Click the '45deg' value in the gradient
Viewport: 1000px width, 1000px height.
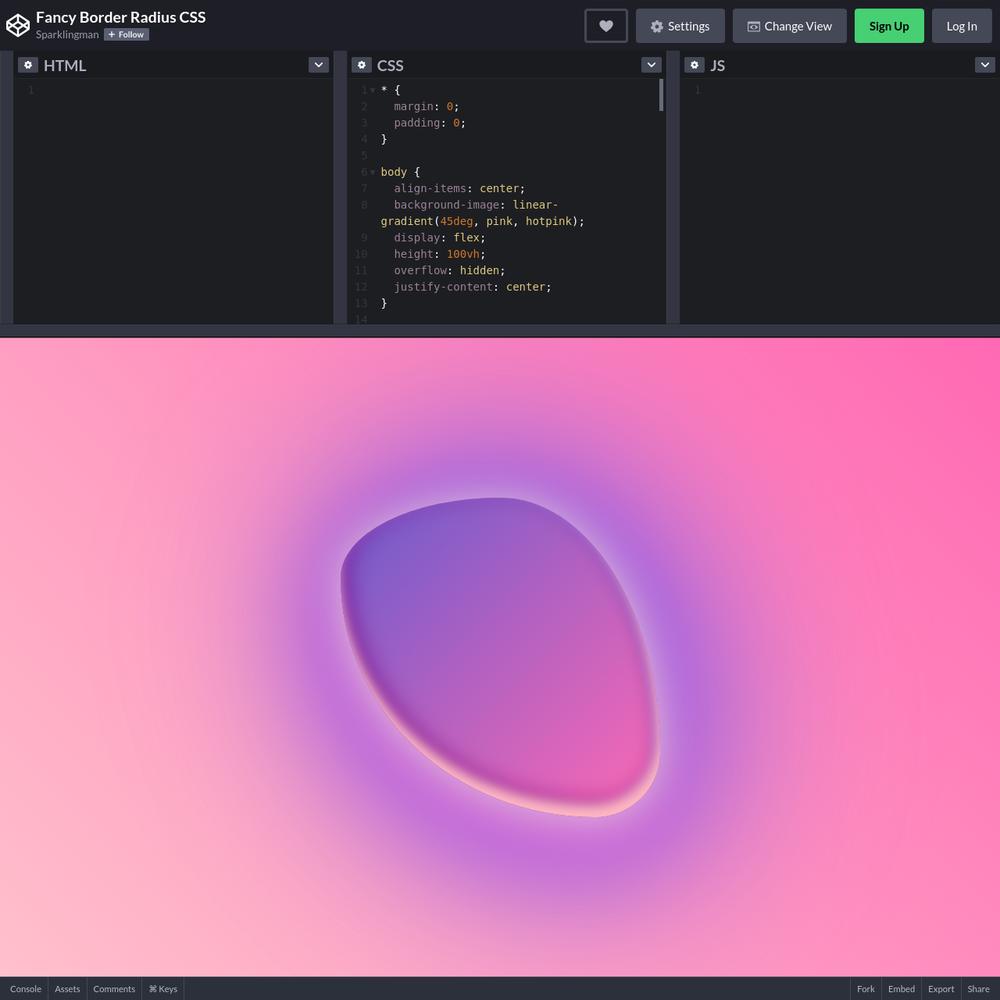point(457,221)
